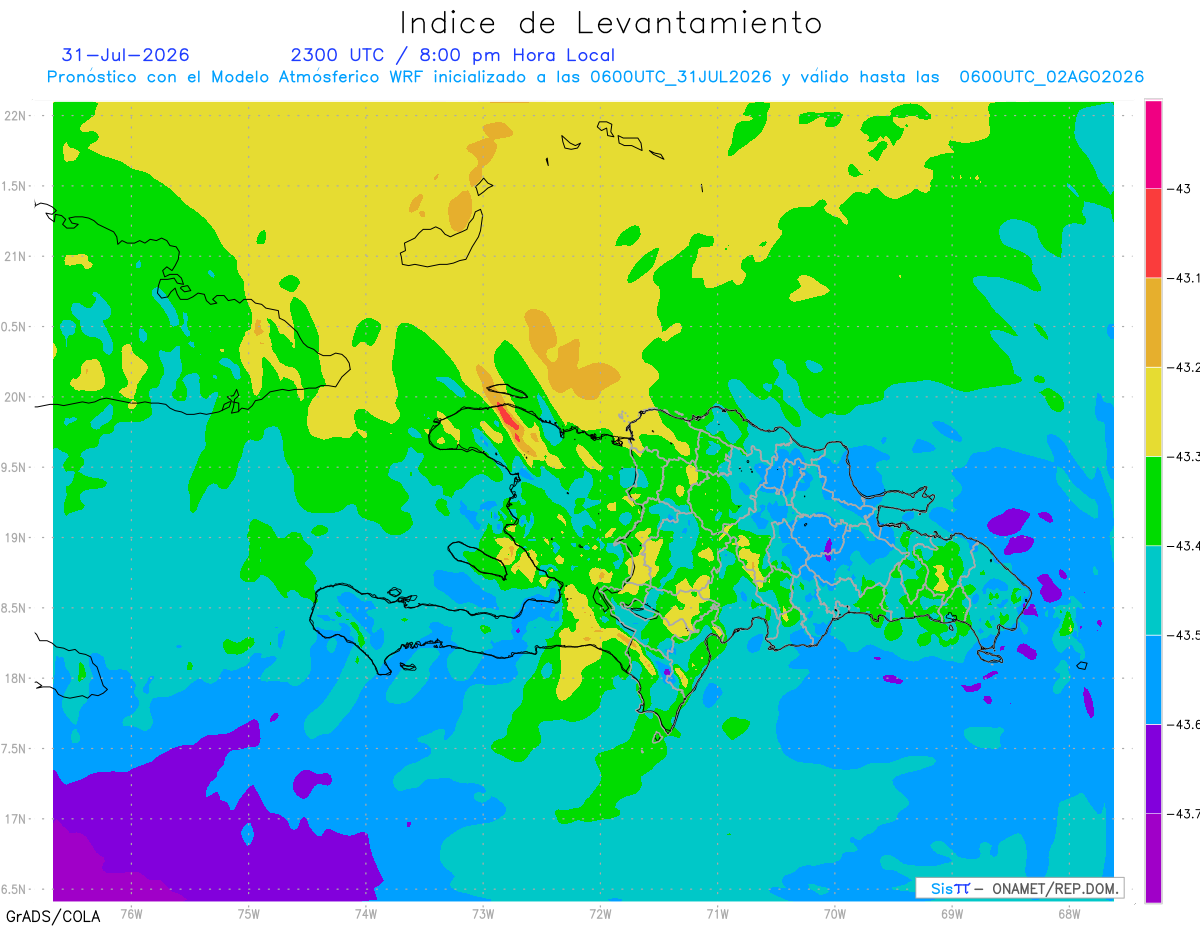1200x927 pixels.
Task: Click the "SisTT - ONAMET/REP.DOM." label box
Action: 1019,888
